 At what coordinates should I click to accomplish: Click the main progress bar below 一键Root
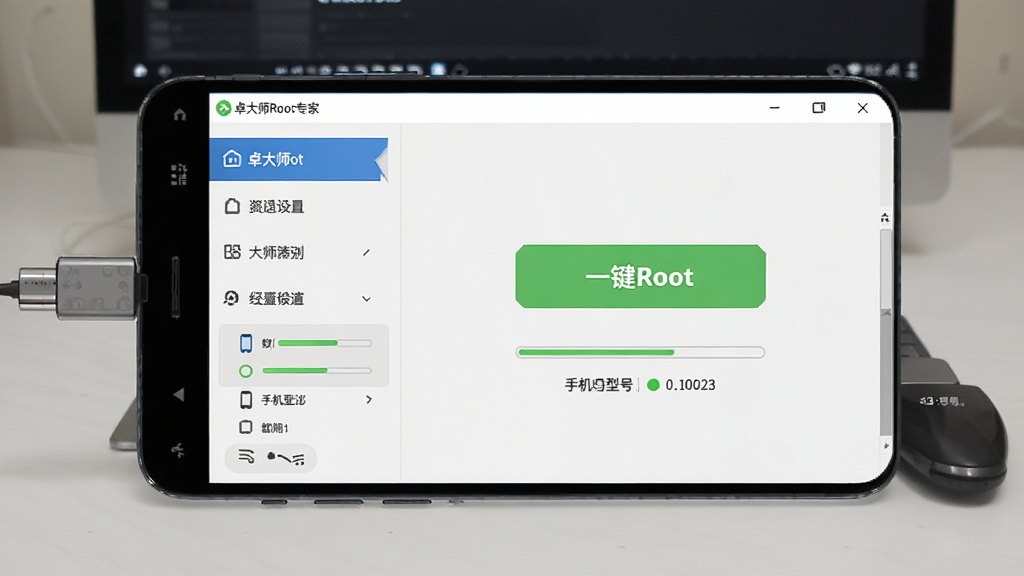click(x=640, y=352)
